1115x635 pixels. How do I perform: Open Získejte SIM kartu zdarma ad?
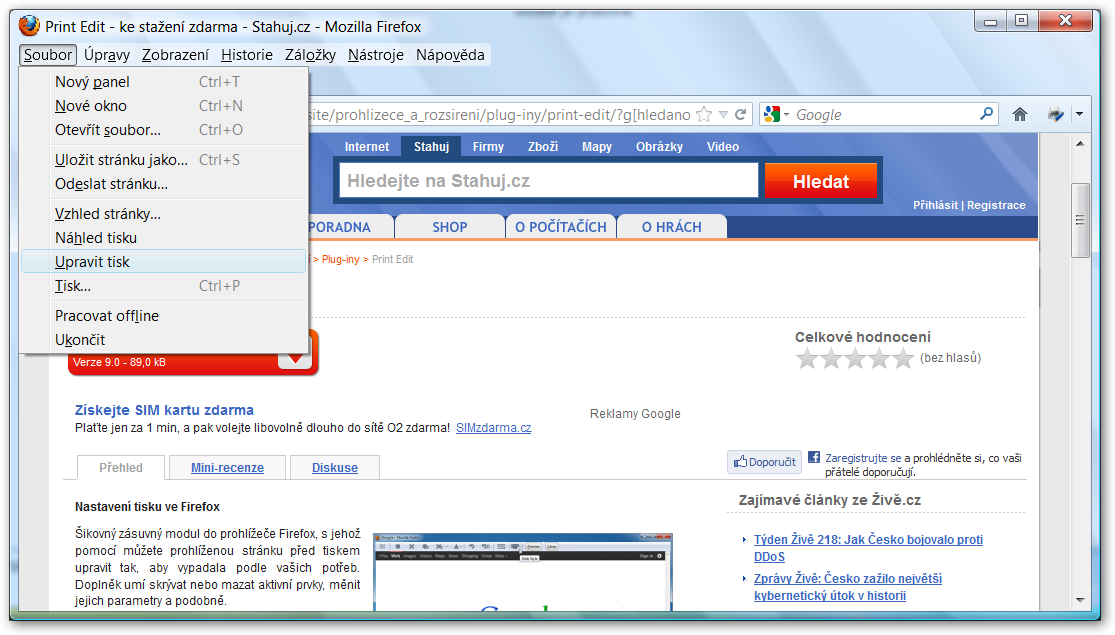click(x=164, y=410)
